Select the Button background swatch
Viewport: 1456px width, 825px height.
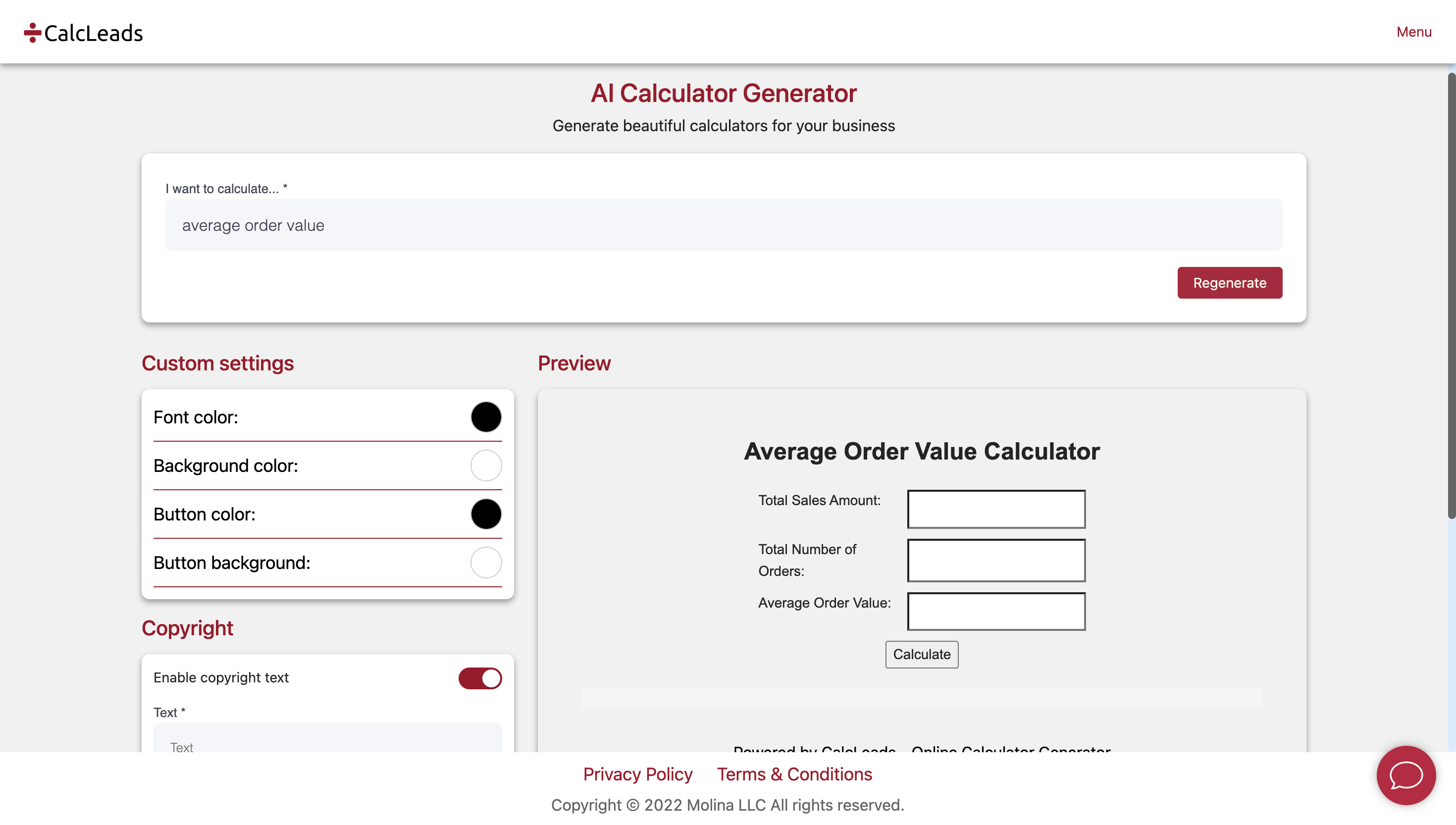click(485, 562)
